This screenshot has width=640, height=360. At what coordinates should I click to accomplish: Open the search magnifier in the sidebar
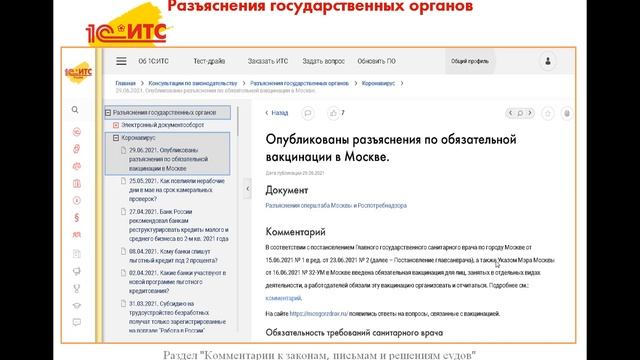[75, 110]
